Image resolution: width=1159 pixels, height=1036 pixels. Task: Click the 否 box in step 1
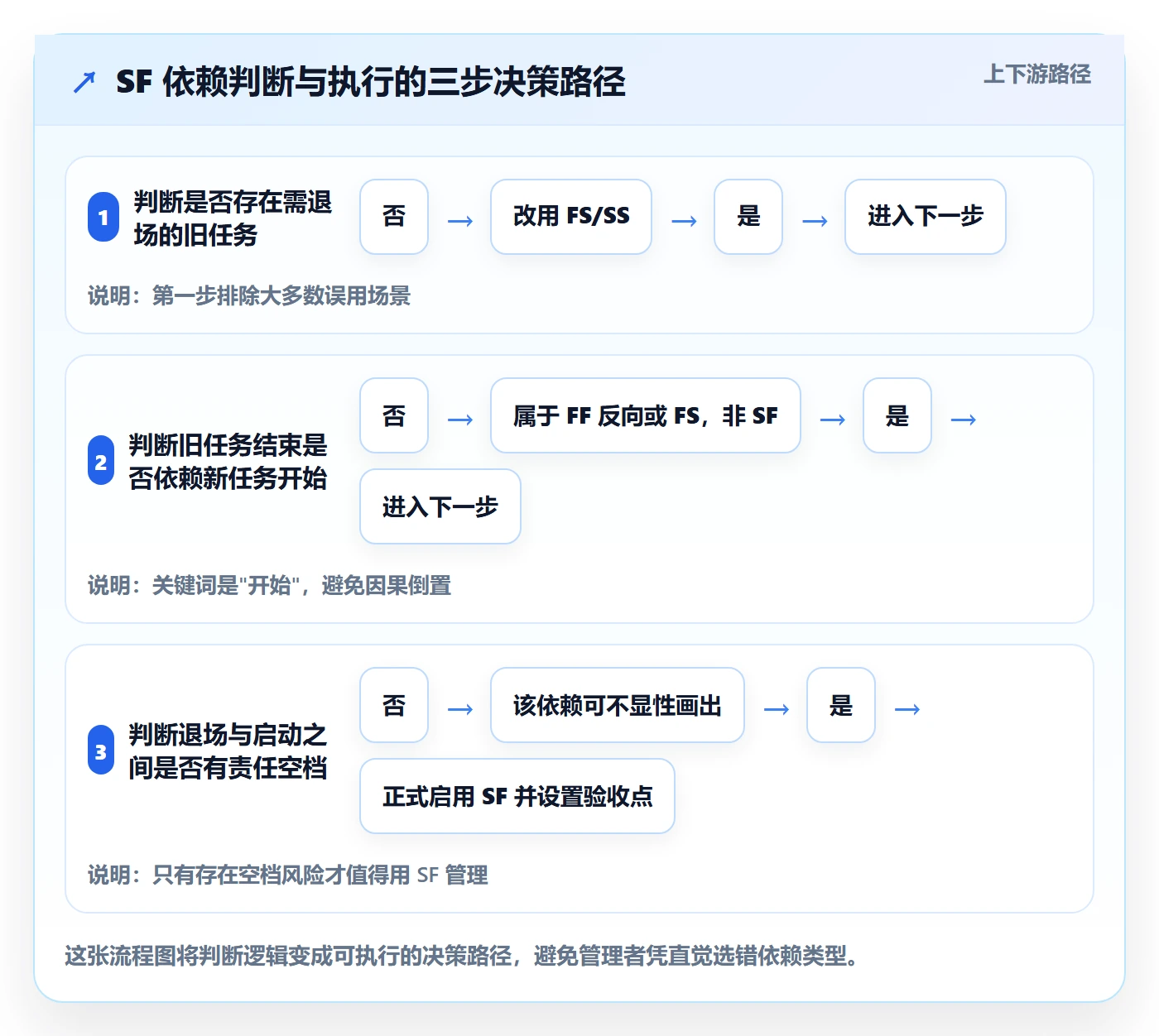pos(394,217)
